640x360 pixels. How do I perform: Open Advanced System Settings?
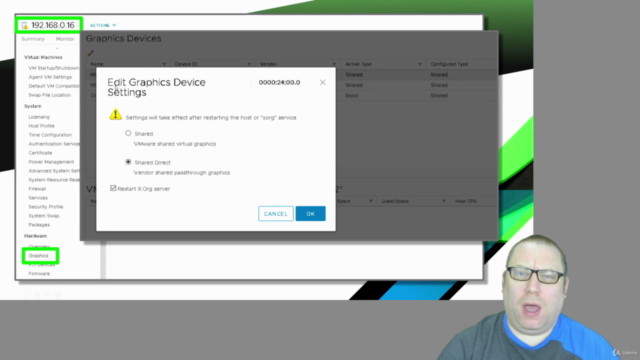click(x=53, y=171)
